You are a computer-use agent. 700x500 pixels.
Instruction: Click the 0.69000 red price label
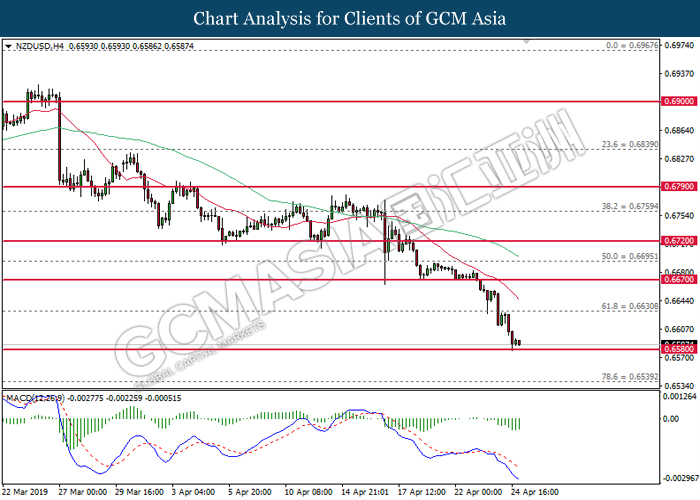pos(679,101)
